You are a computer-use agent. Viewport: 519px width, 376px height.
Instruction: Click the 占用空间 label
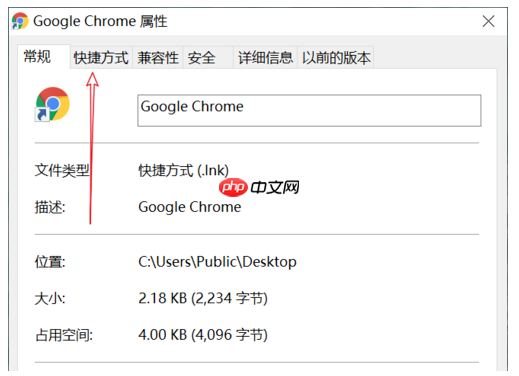[64, 335]
